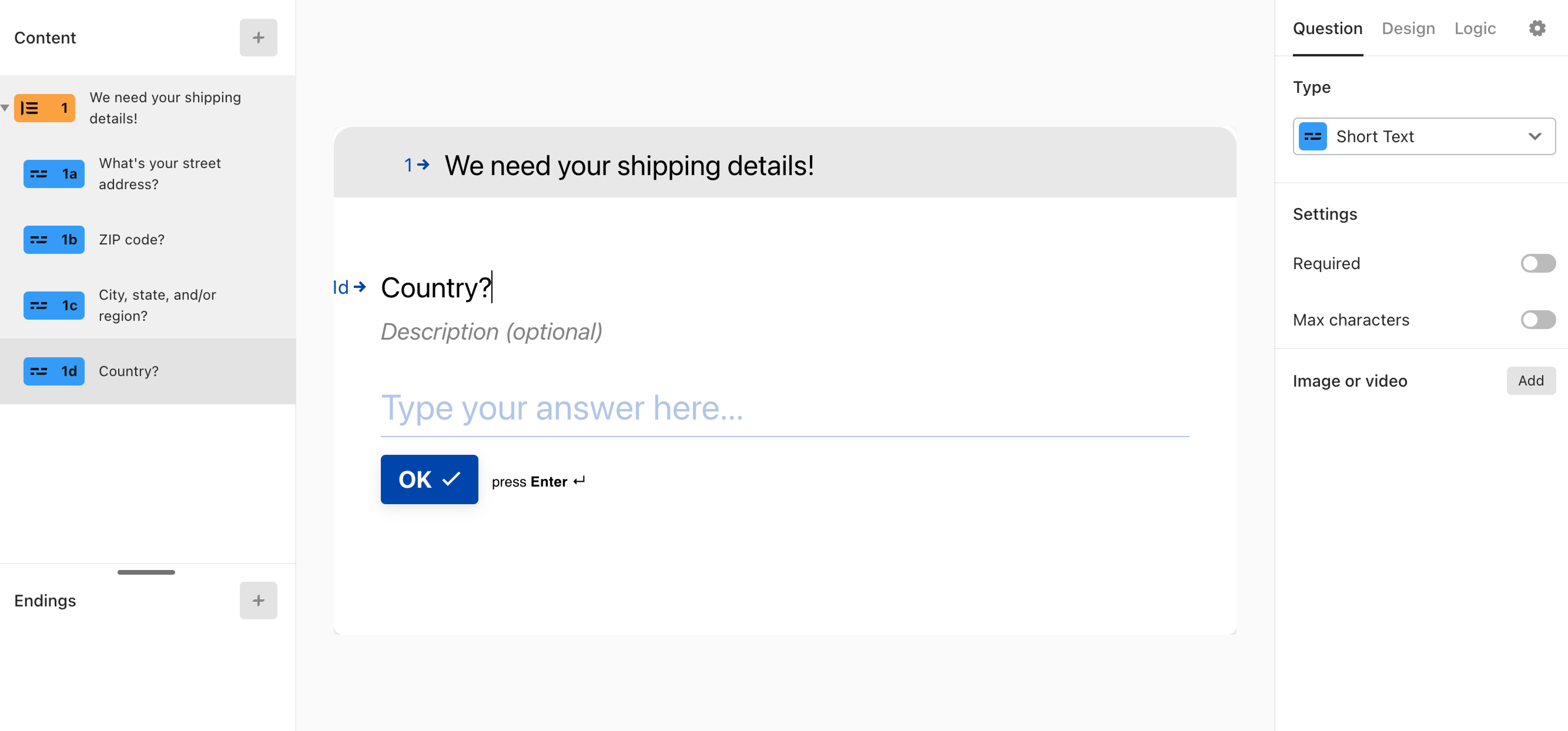The width and height of the screenshot is (1568, 731).
Task: Click the 1b short text badge
Action: 53,240
